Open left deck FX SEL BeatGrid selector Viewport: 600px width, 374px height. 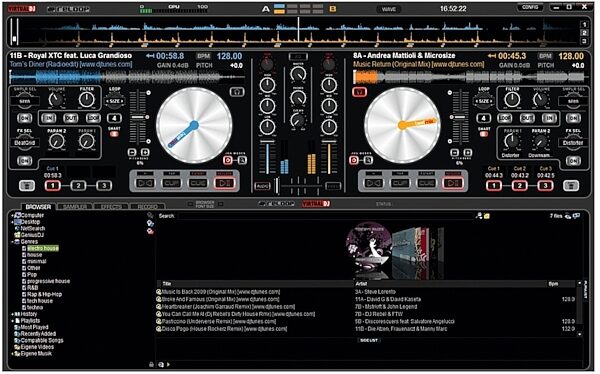click(24, 143)
